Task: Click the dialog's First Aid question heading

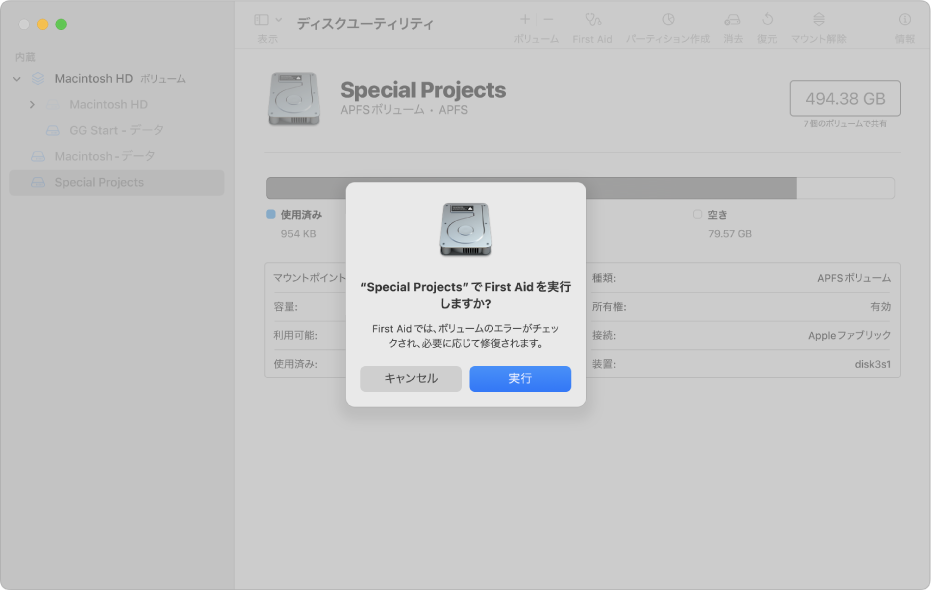Action: pos(466,295)
